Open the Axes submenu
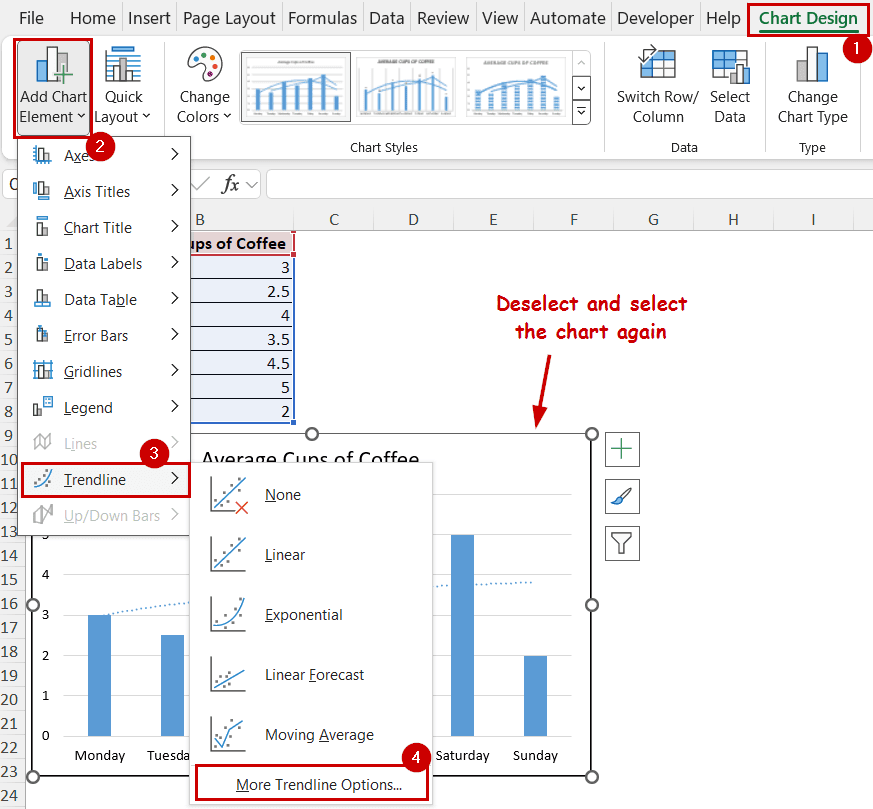 [x=104, y=155]
